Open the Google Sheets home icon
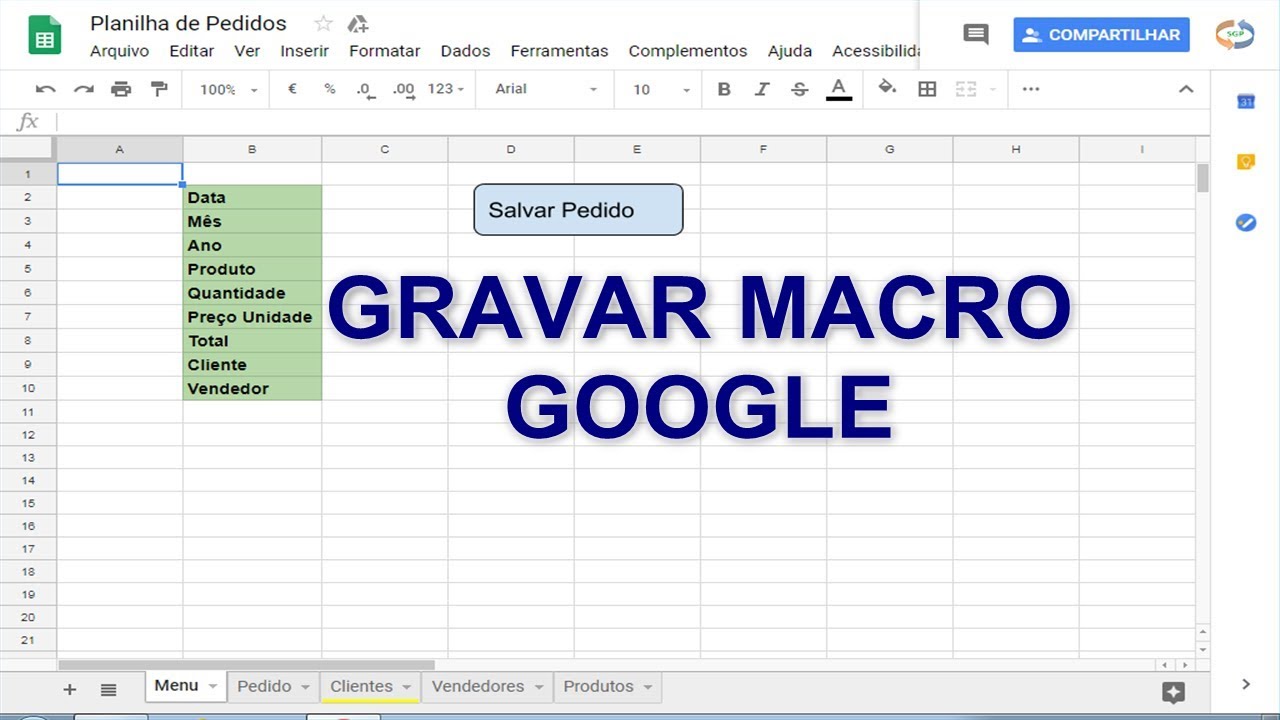The image size is (1280, 720). coord(45,35)
